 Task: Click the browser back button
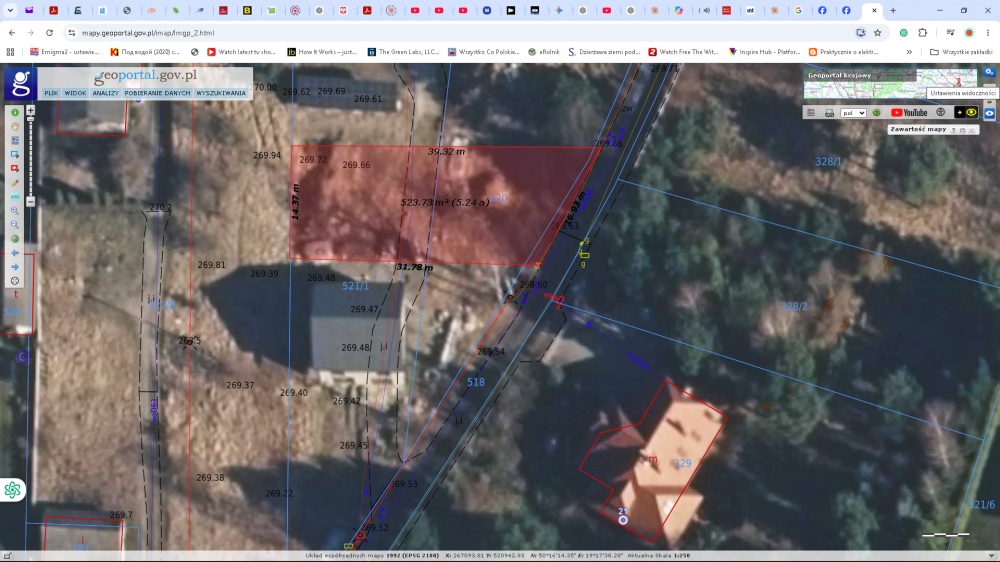(12, 33)
